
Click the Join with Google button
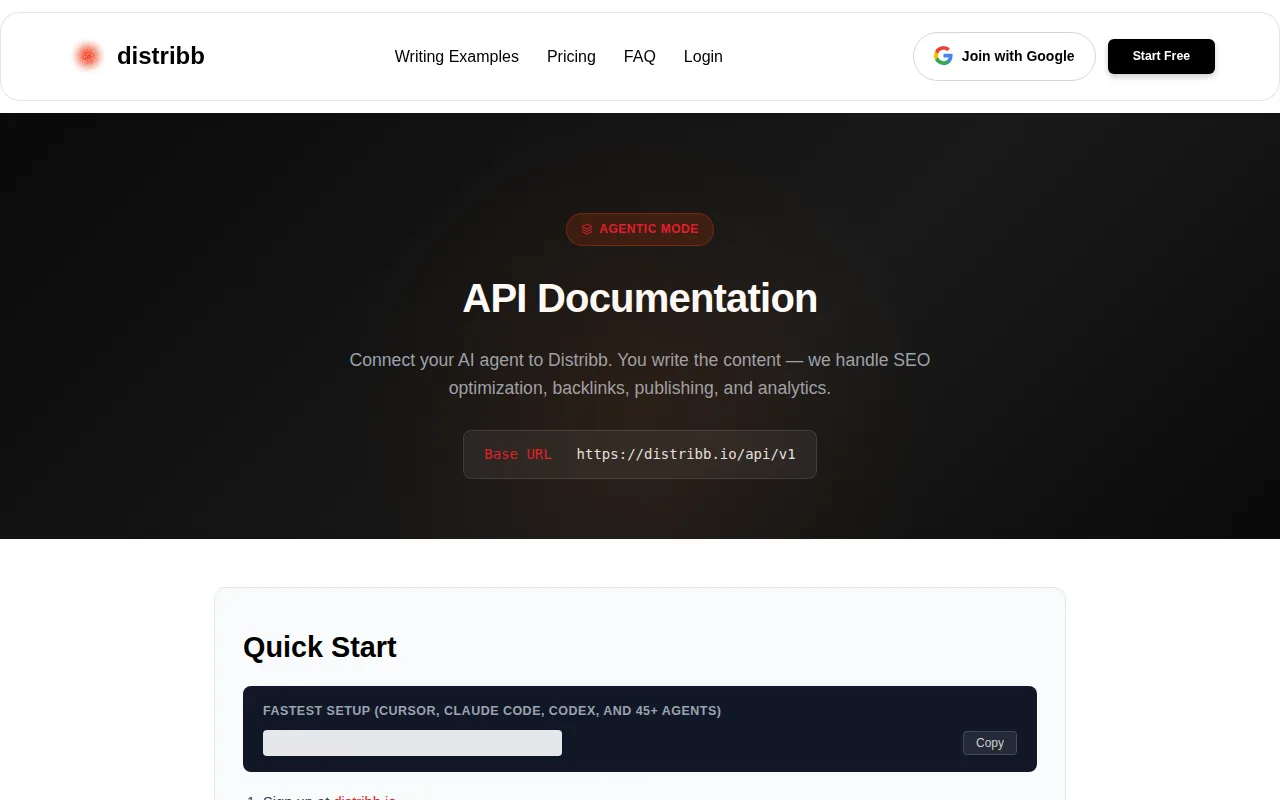[x=1004, y=56]
